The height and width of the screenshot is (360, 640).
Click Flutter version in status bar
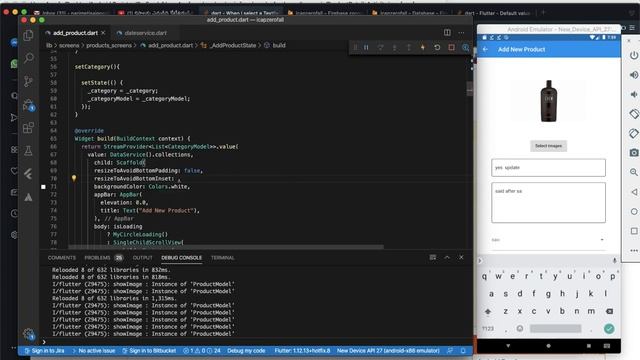[x=302, y=351]
